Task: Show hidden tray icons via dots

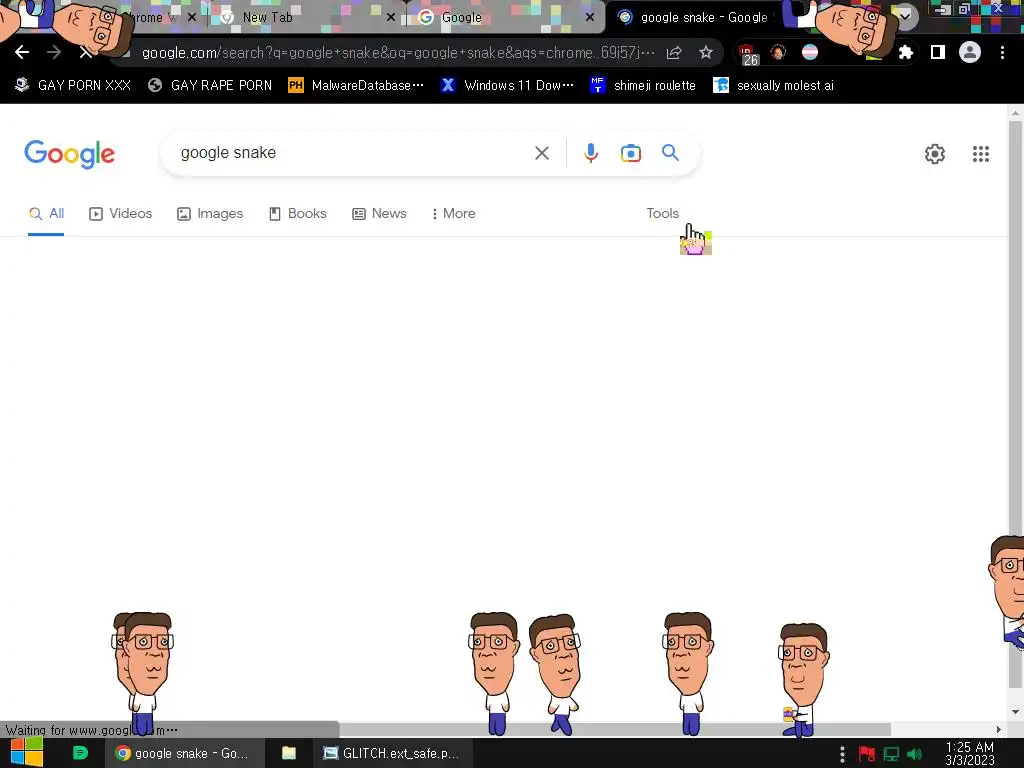Action: tap(842, 754)
